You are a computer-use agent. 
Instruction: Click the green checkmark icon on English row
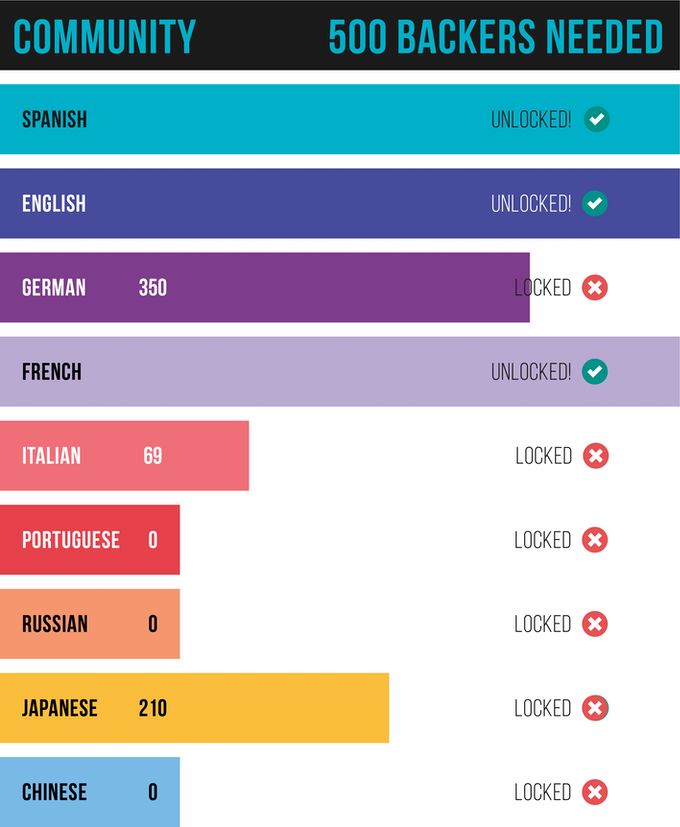pos(595,203)
